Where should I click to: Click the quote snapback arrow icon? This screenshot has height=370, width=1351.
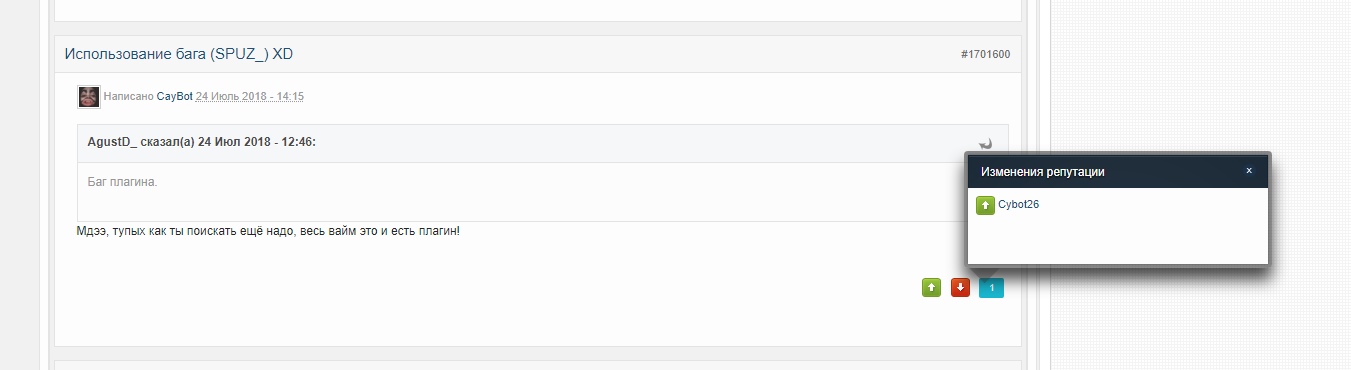pos(986,143)
